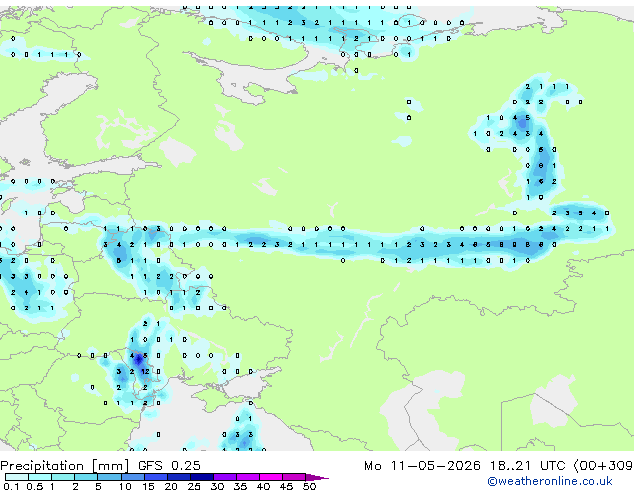Click the 'GFS 0.25' model label

[x=169, y=466]
